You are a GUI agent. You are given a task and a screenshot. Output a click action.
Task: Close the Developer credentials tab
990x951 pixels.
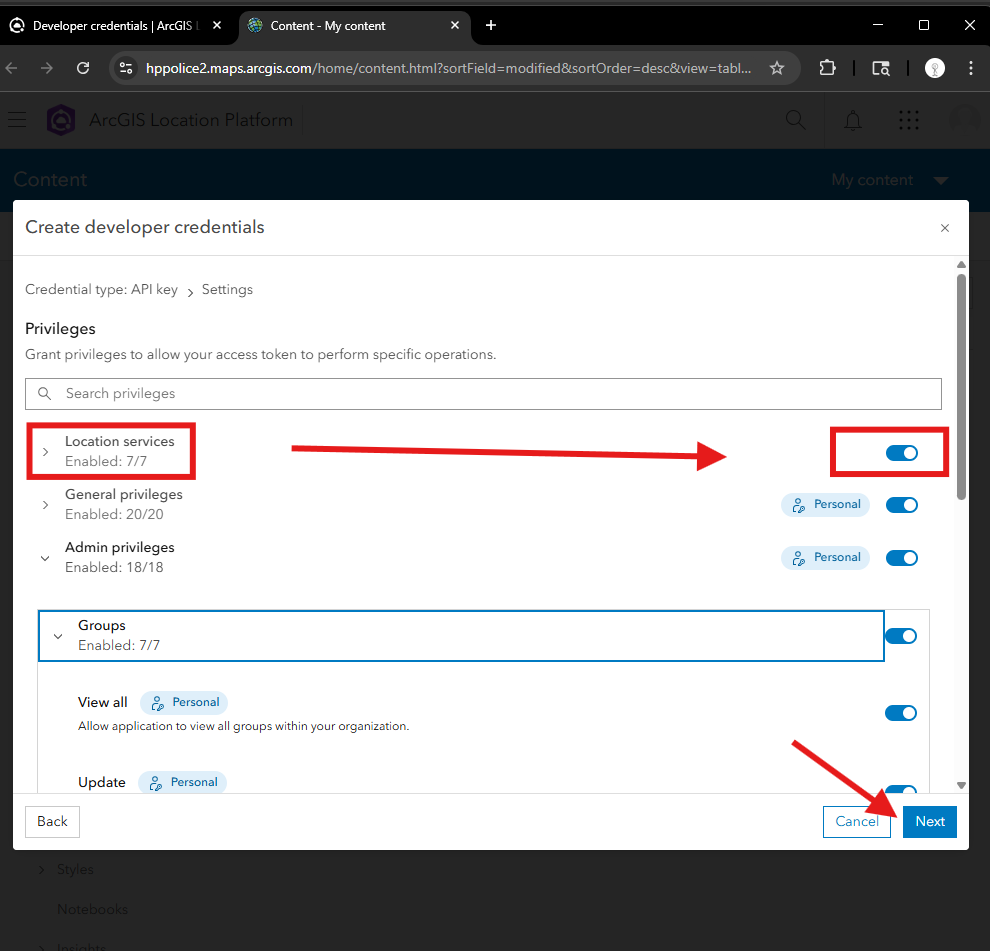click(x=217, y=25)
